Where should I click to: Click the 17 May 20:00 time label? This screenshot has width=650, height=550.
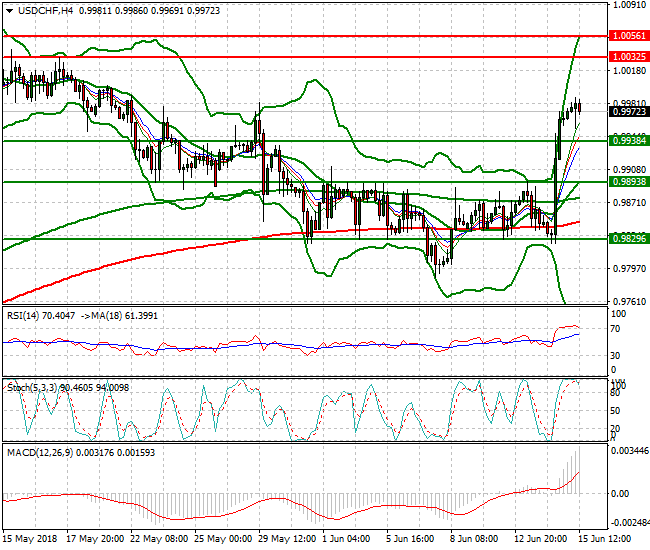pyautogui.click(x=95, y=539)
